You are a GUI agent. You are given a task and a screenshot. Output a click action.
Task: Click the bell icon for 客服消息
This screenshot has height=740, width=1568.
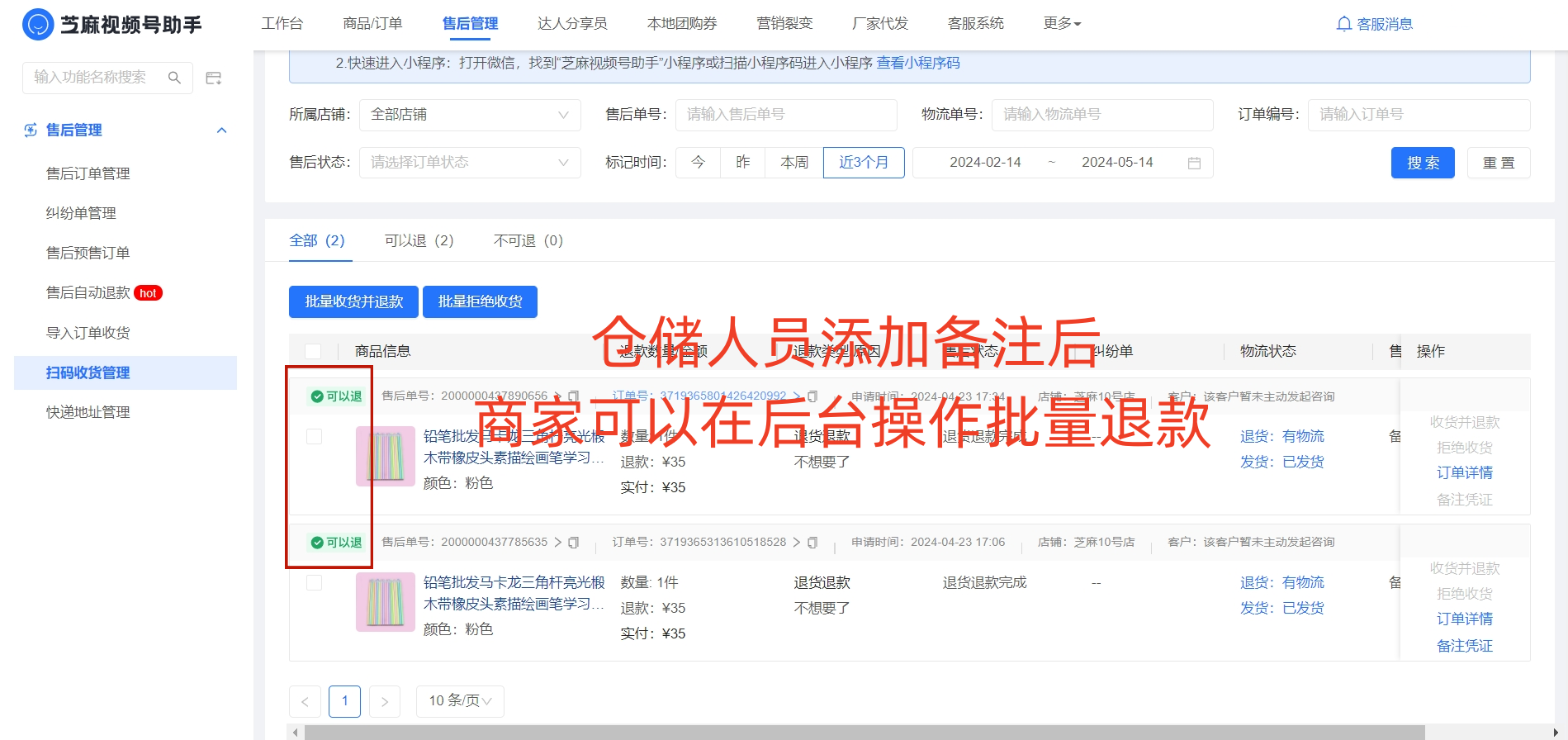pyautogui.click(x=1343, y=24)
